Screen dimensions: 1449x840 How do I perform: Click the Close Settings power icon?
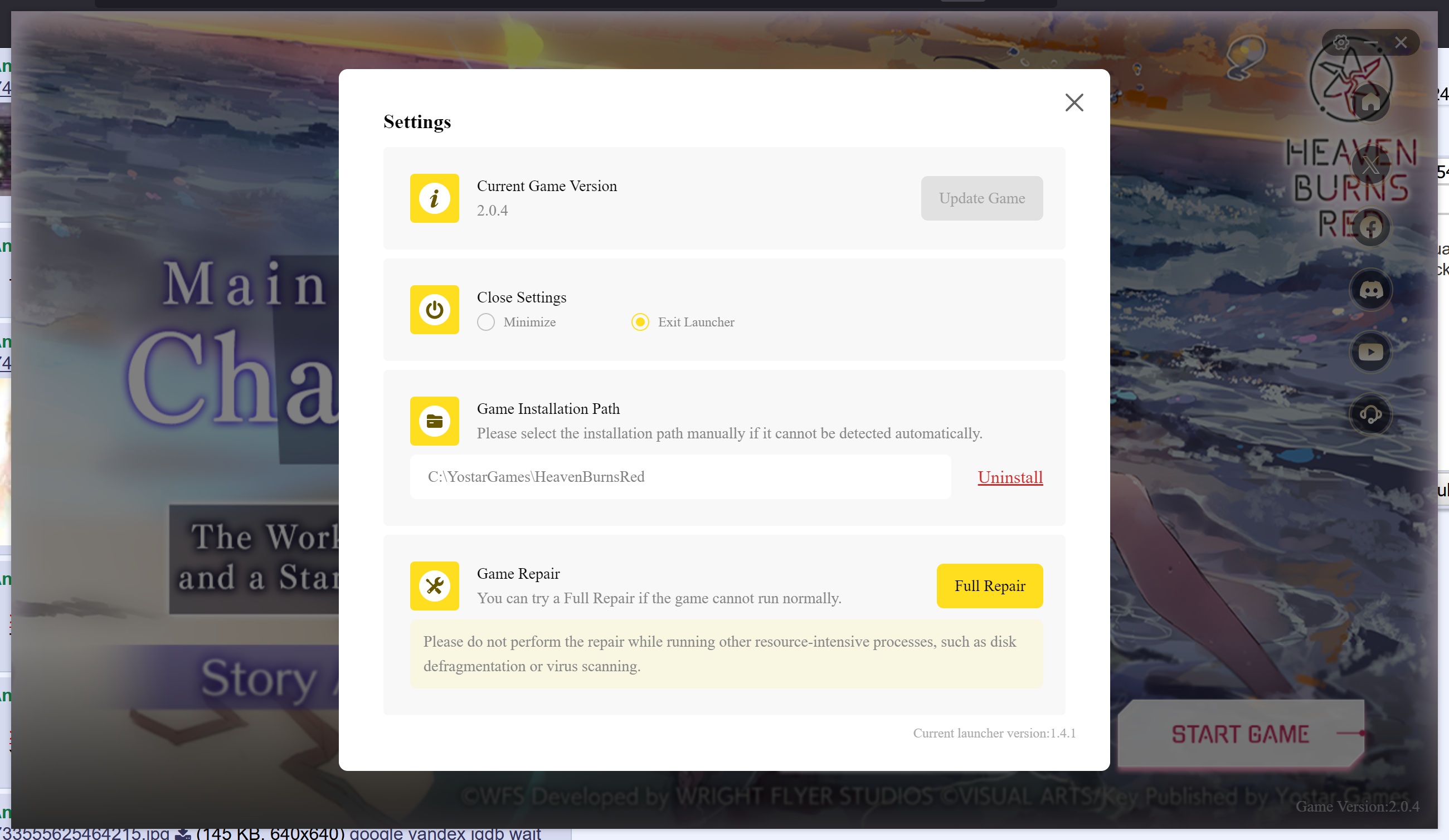click(x=434, y=310)
